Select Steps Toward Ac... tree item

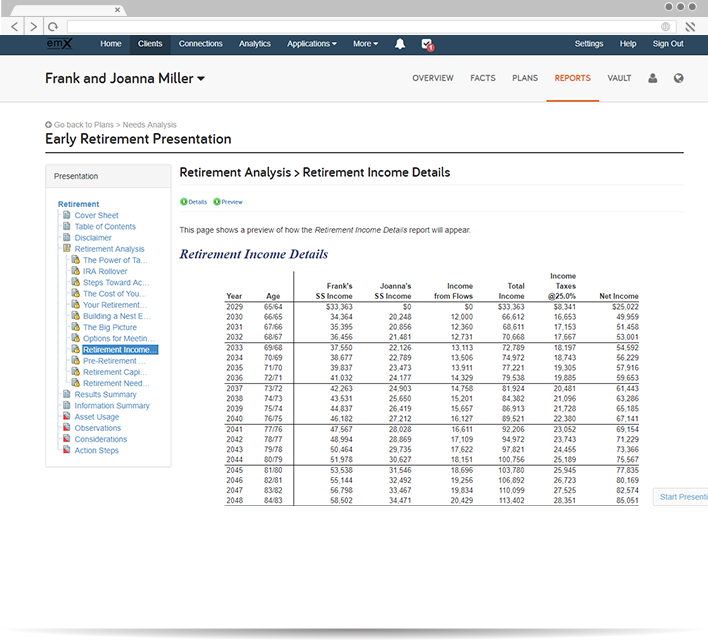click(116, 282)
